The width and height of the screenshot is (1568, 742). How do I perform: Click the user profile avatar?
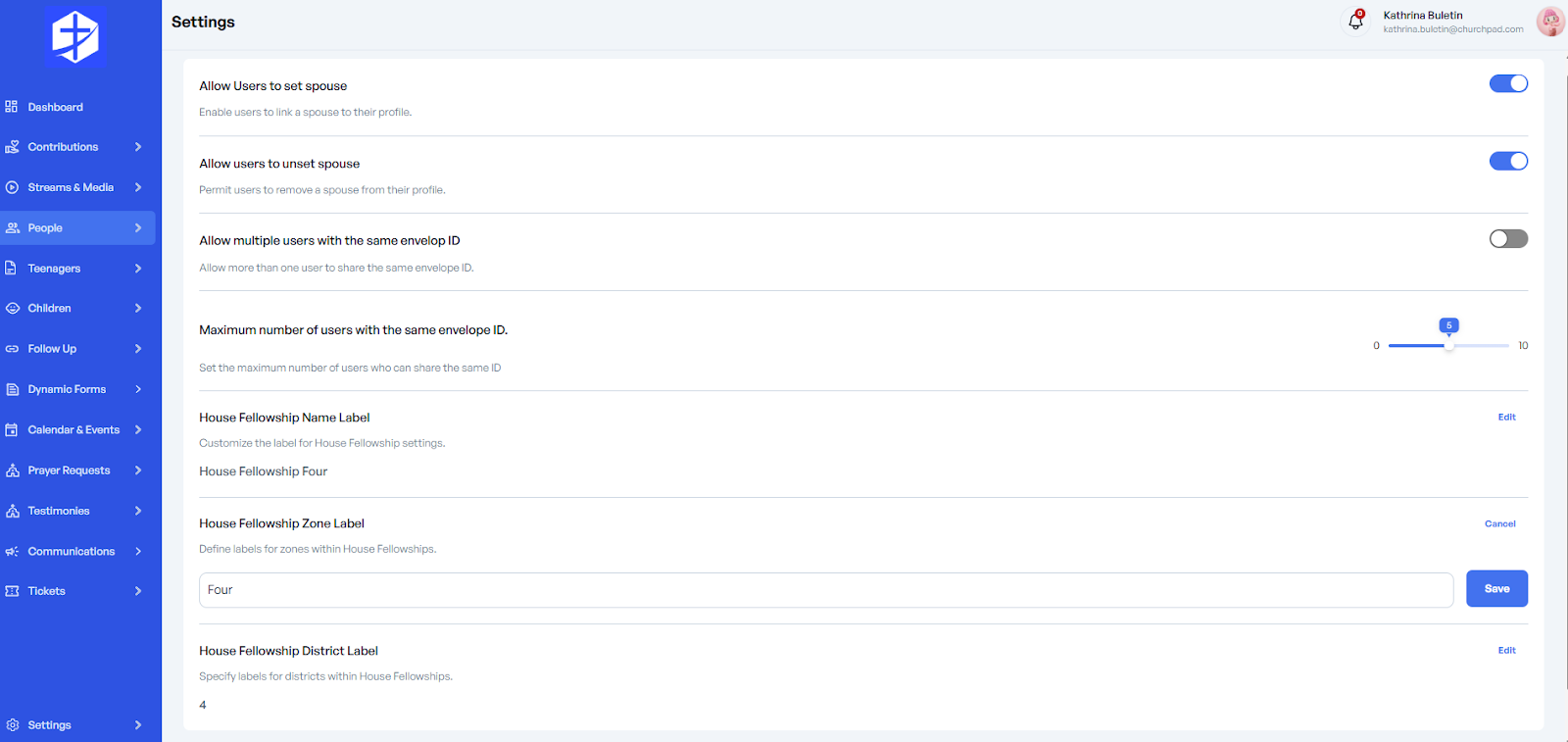click(x=1549, y=22)
